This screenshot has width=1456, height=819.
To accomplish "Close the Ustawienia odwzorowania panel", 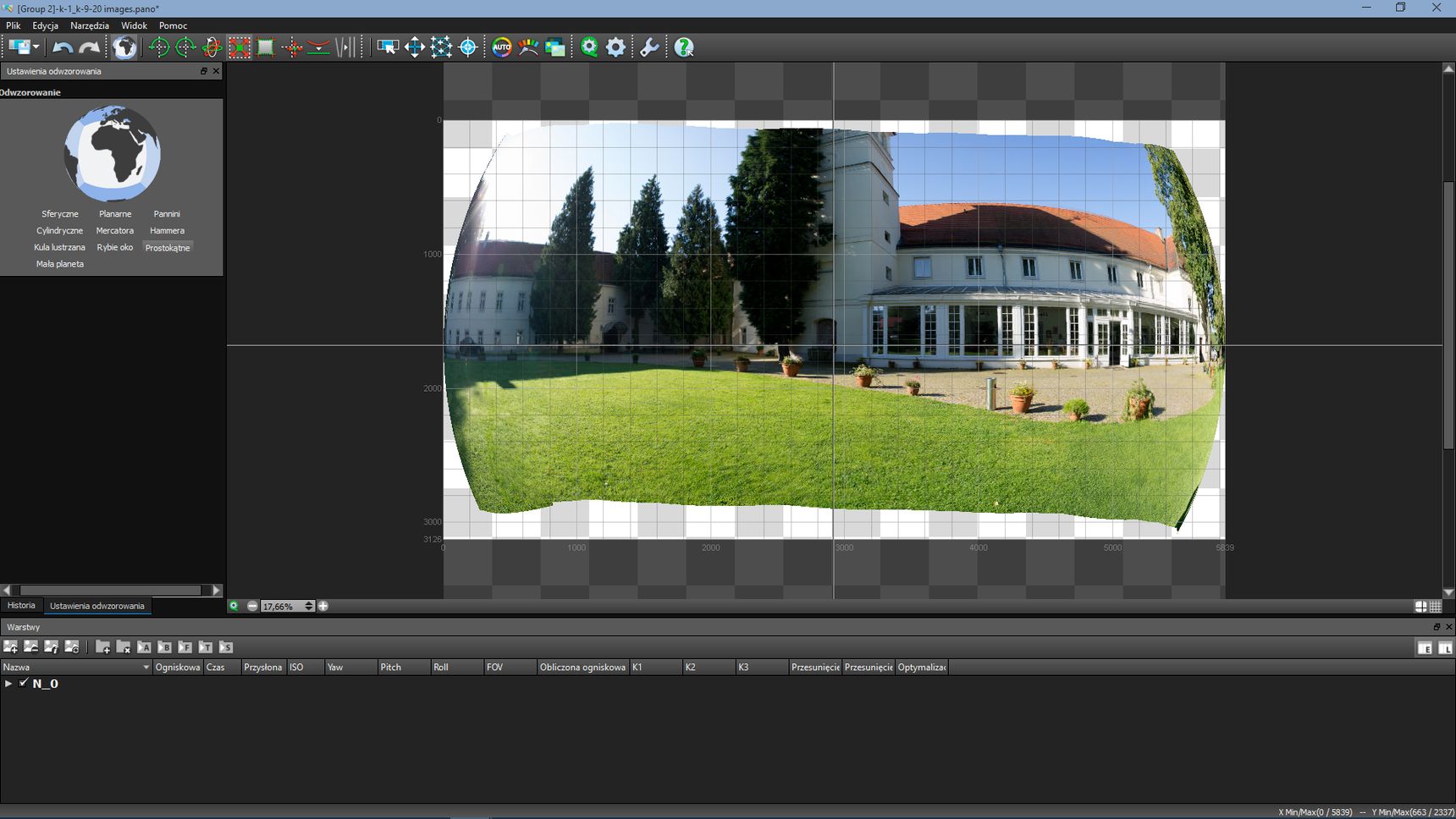I will (x=216, y=71).
